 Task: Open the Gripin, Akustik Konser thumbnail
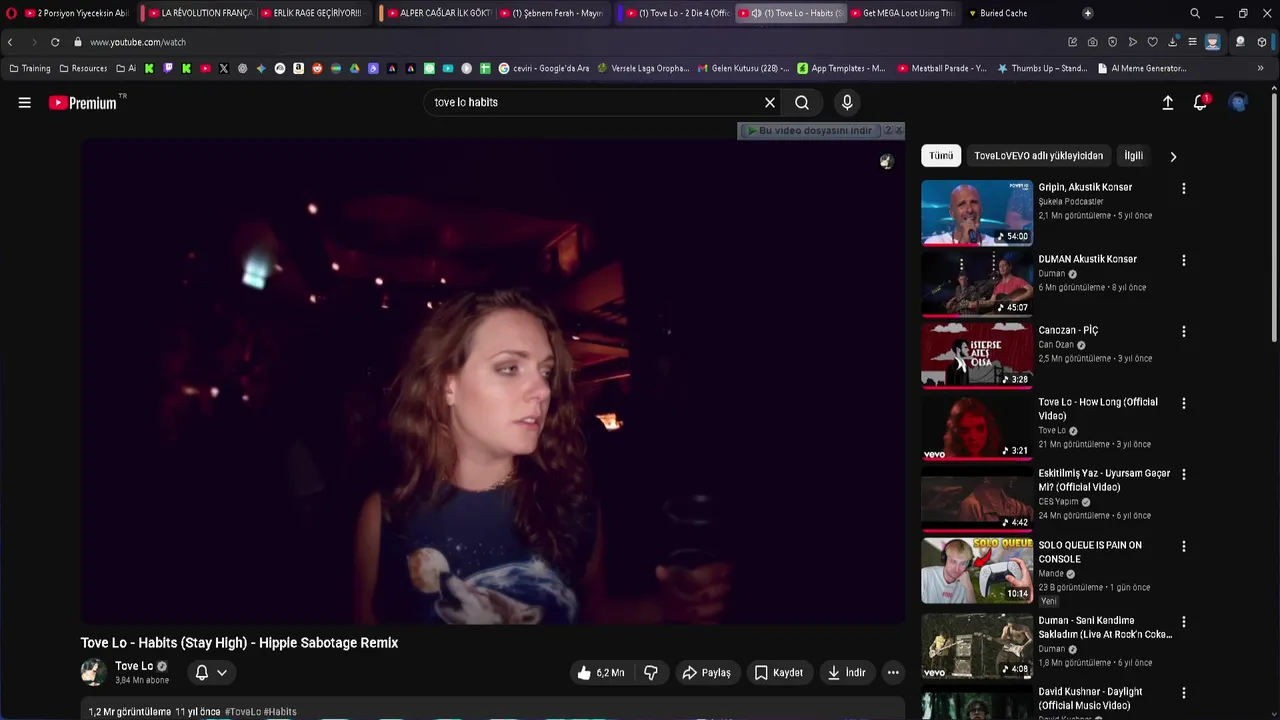(x=977, y=212)
